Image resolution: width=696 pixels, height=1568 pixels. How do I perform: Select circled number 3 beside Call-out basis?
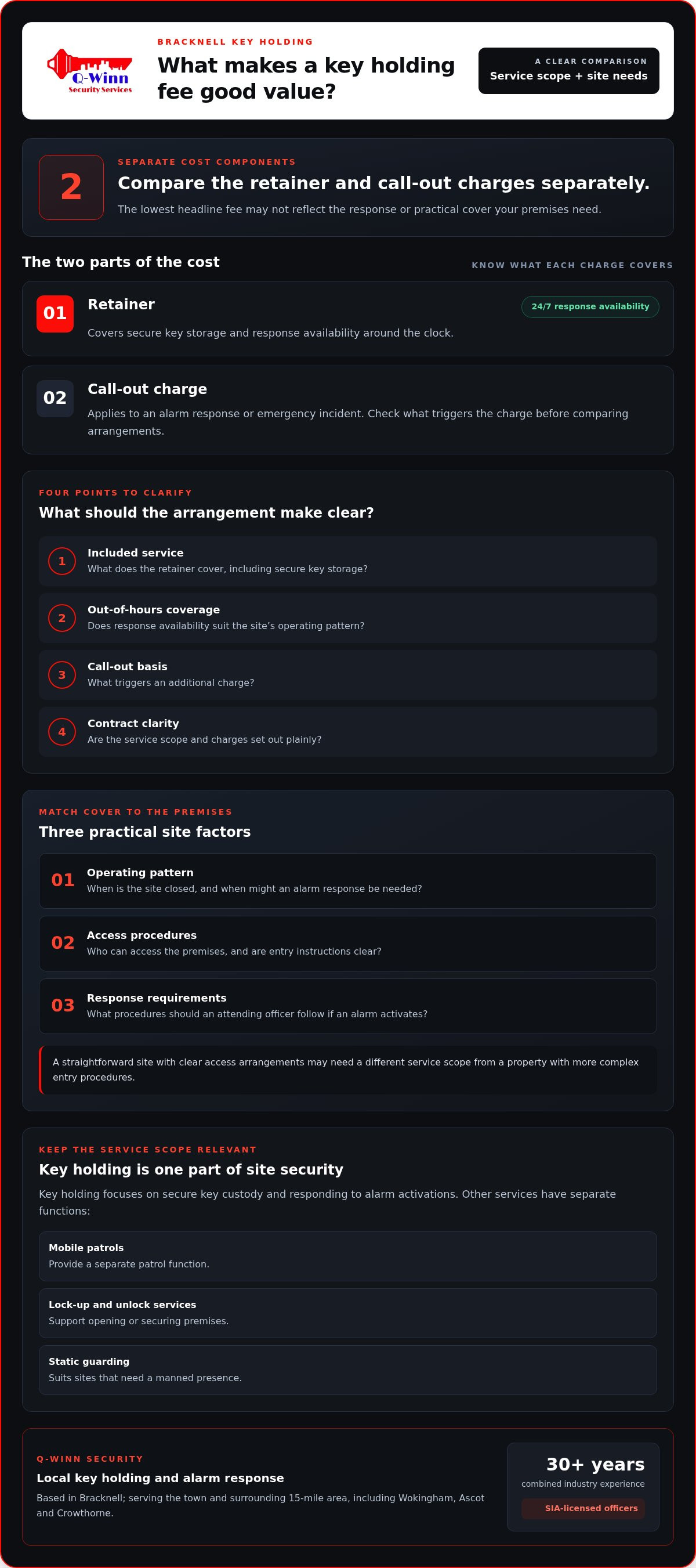pos(62,674)
